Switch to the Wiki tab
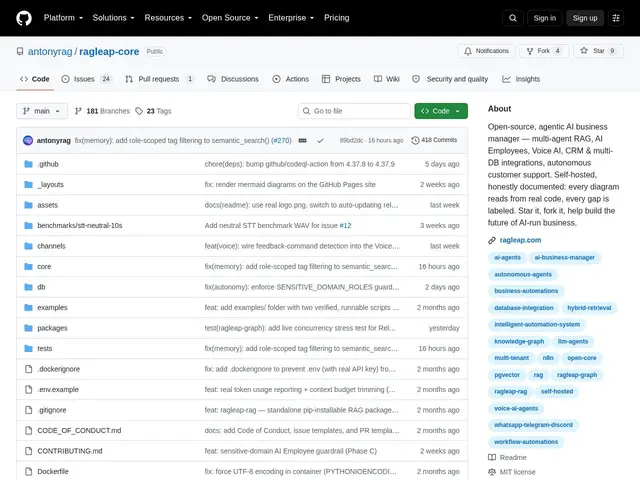This screenshot has width=640, height=480. pos(387,79)
